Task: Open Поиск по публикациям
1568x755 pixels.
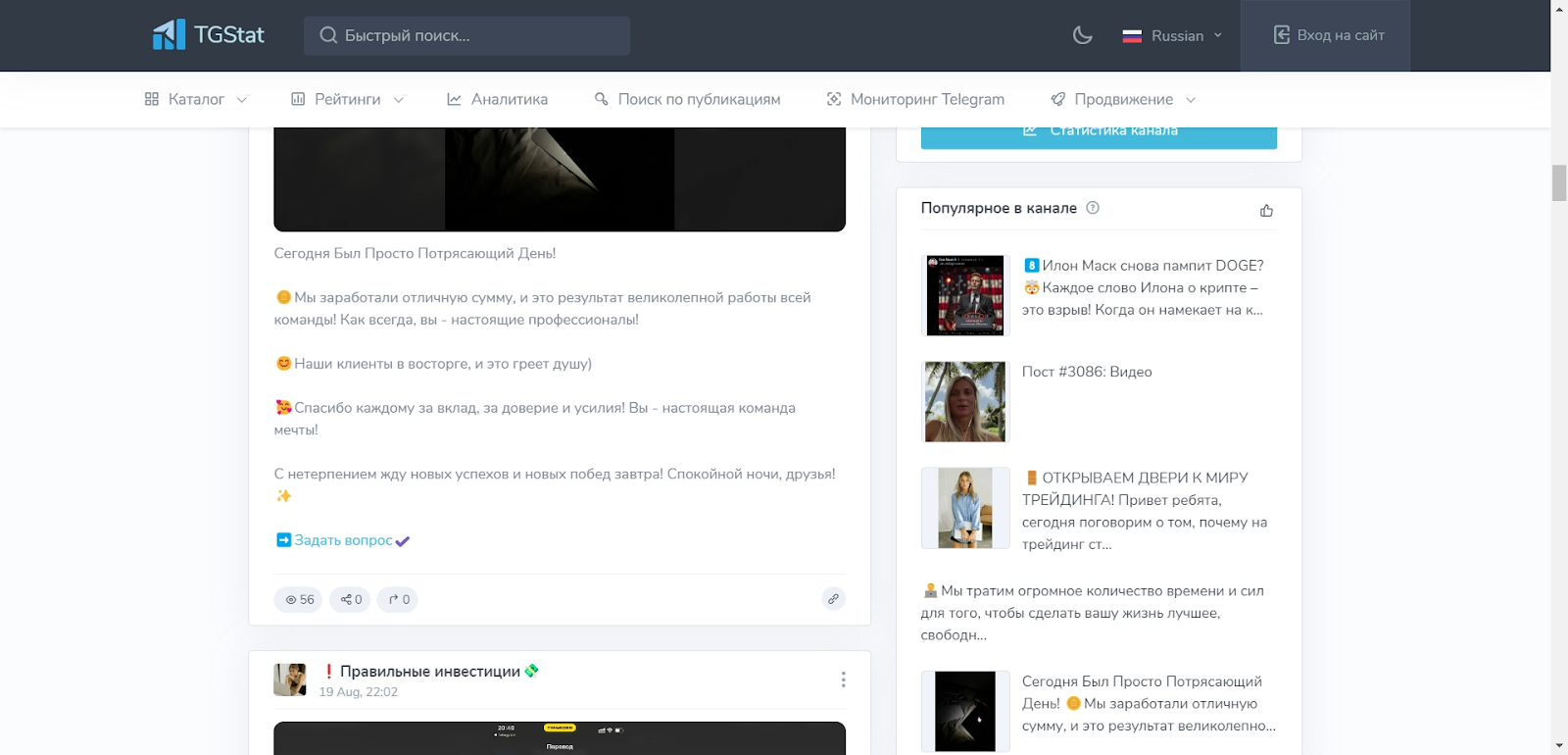Action: point(687,99)
